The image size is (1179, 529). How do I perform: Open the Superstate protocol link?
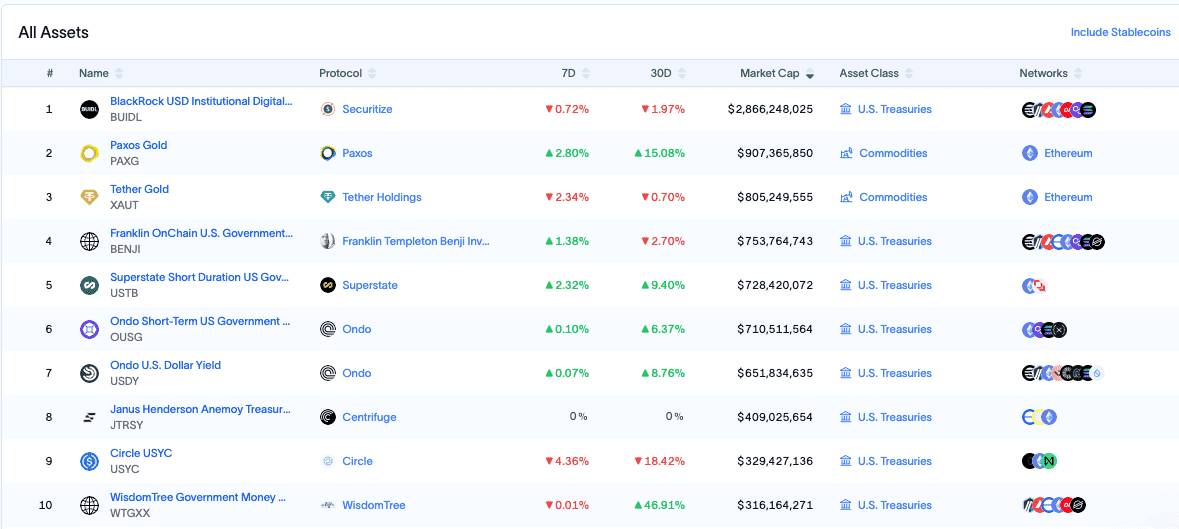coord(370,286)
